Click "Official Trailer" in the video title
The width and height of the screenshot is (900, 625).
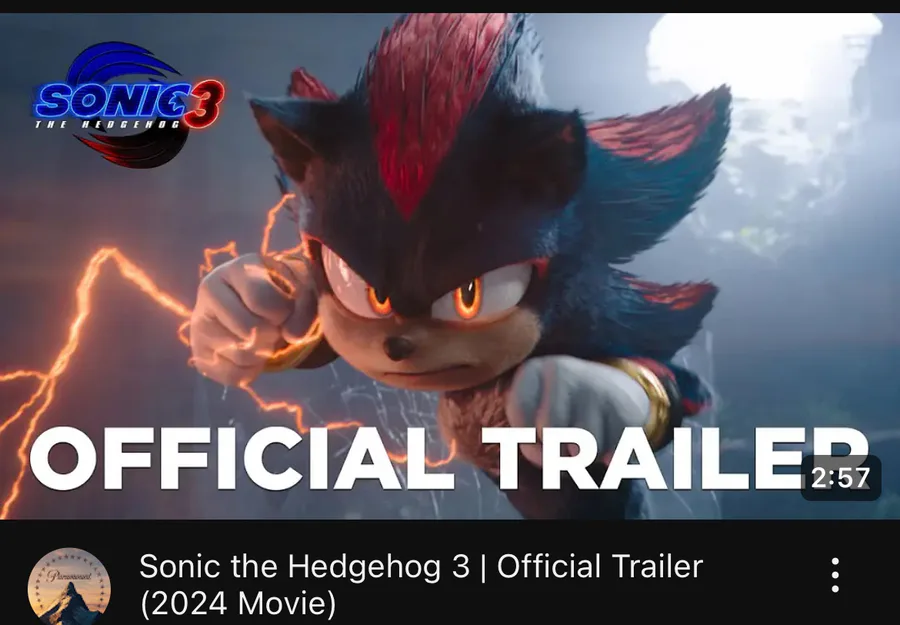pos(600,566)
